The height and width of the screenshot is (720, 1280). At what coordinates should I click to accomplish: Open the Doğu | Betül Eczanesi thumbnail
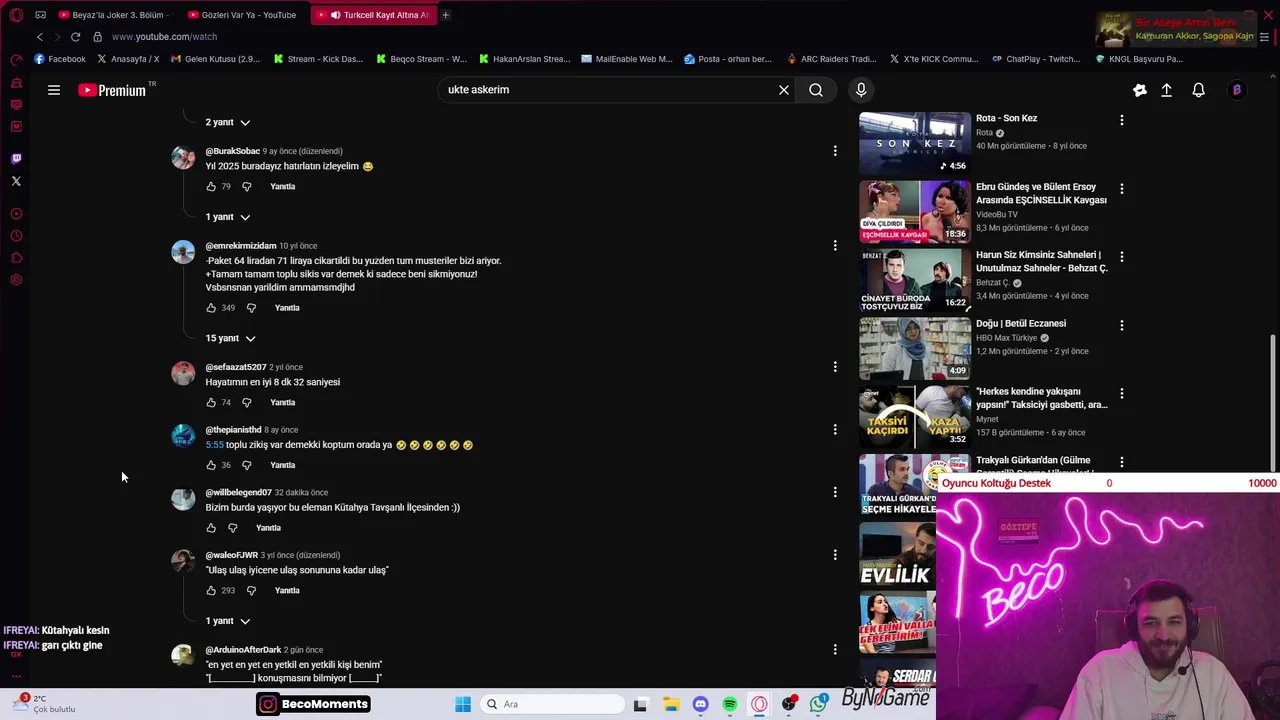click(915, 348)
